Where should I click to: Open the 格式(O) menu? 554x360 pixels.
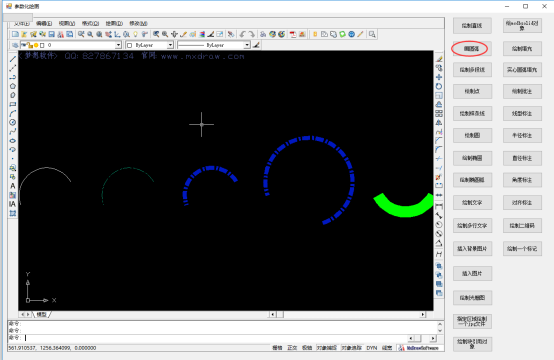click(90, 23)
